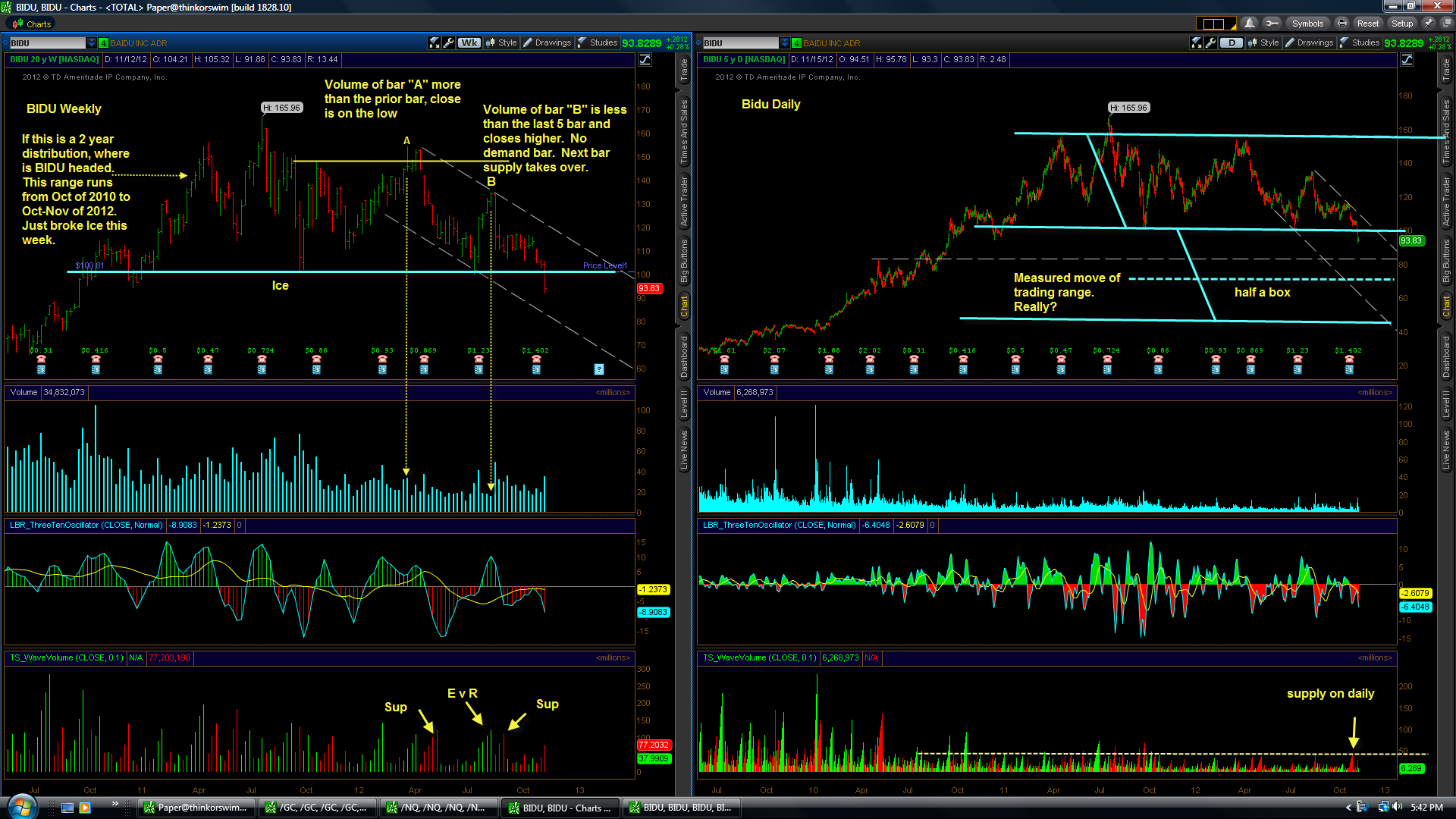Open Dashboard side tab of weekly chart
The image size is (1456, 819).
click(x=684, y=356)
